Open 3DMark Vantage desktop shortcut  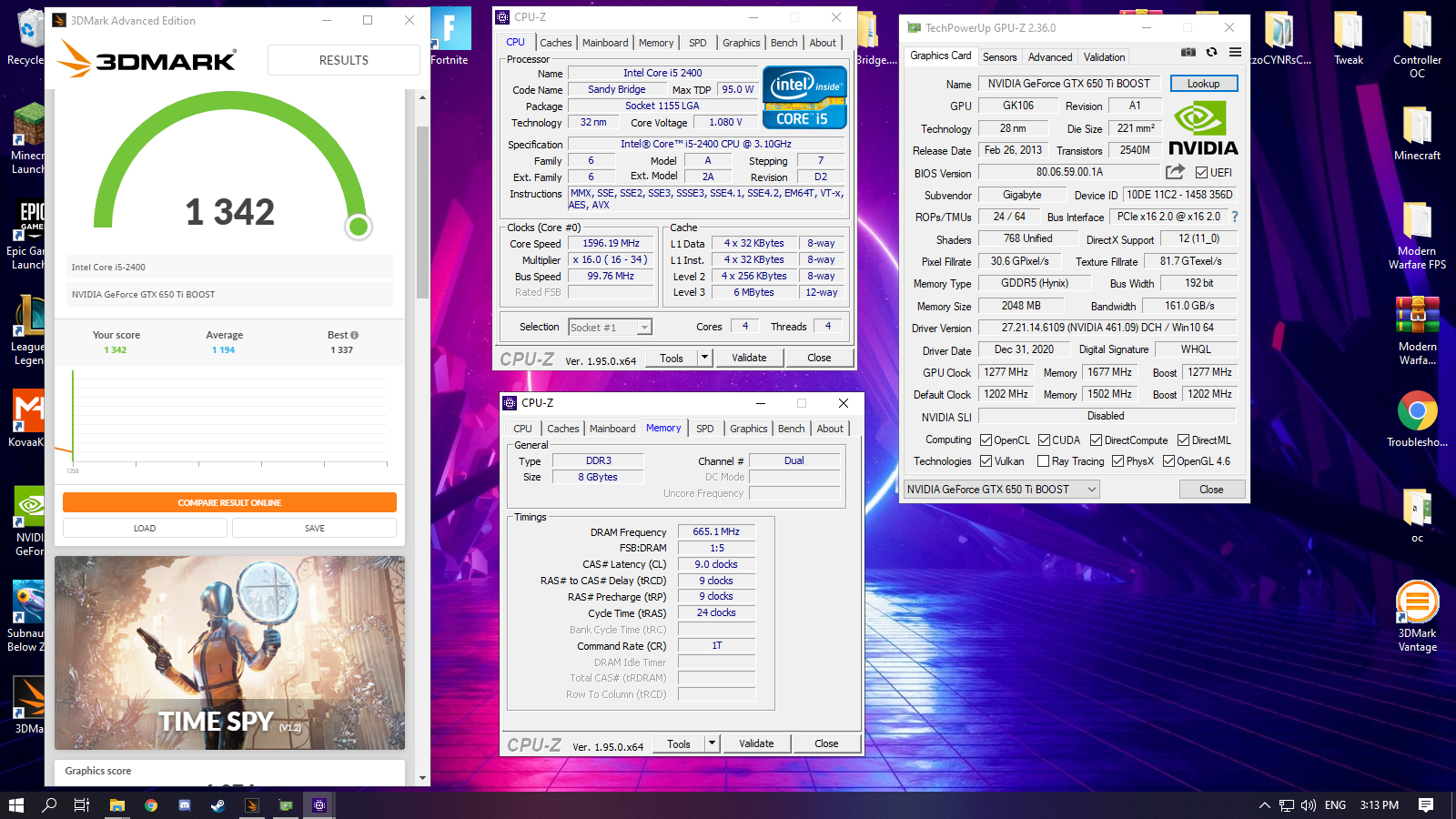tap(1417, 616)
